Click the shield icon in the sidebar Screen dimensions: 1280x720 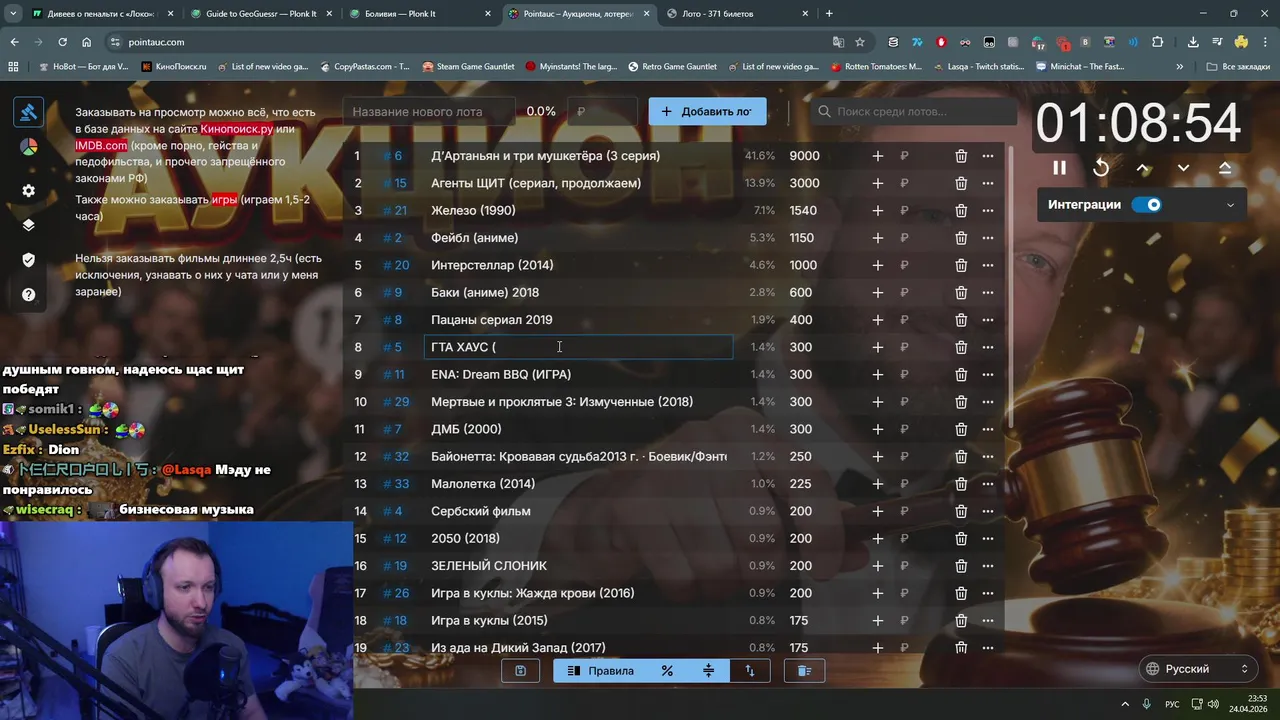pyautogui.click(x=28, y=260)
